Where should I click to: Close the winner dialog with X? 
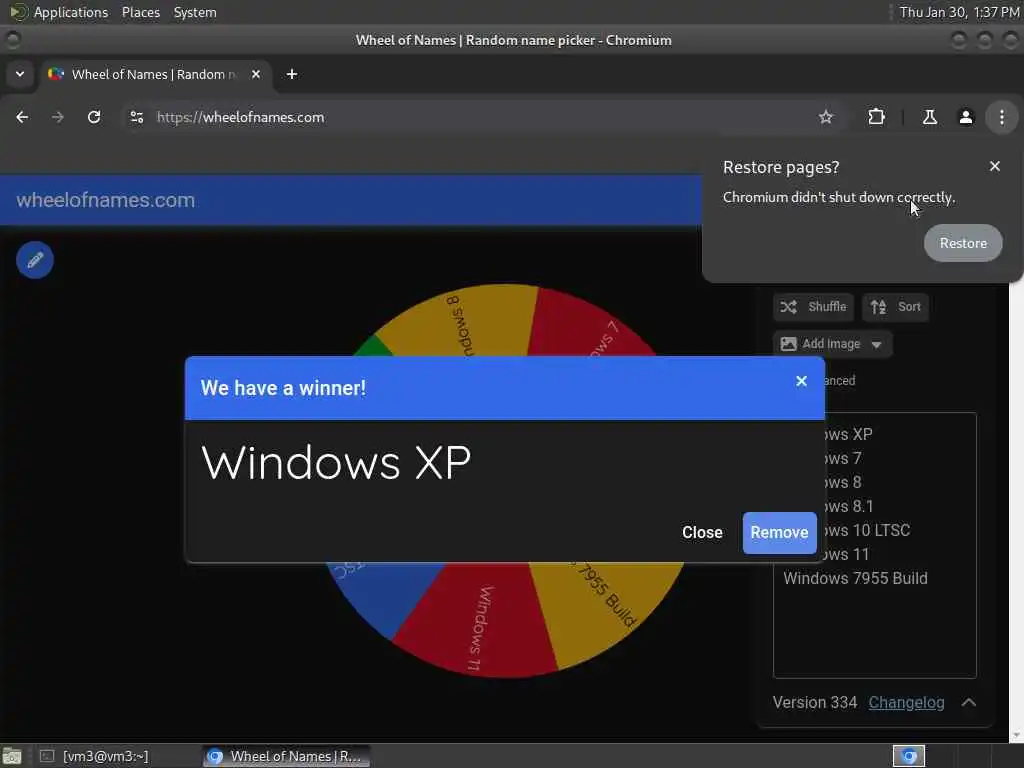801,381
